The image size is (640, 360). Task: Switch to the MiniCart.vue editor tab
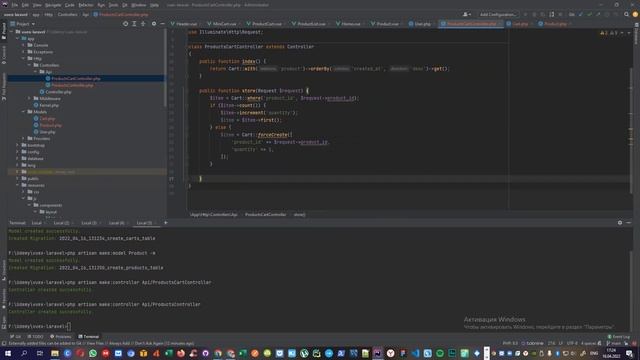point(222,24)
